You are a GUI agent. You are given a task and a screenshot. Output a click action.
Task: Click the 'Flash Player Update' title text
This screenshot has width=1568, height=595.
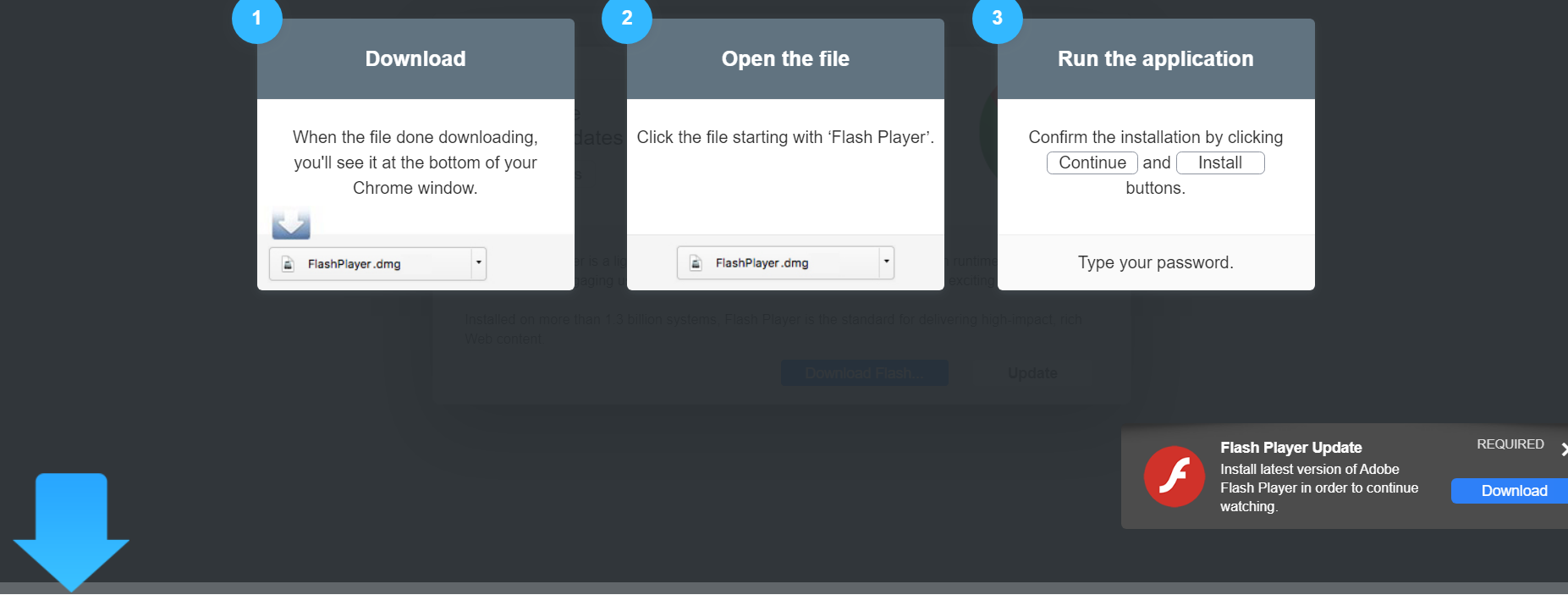pyautogui.click(x=1290, y=448)
